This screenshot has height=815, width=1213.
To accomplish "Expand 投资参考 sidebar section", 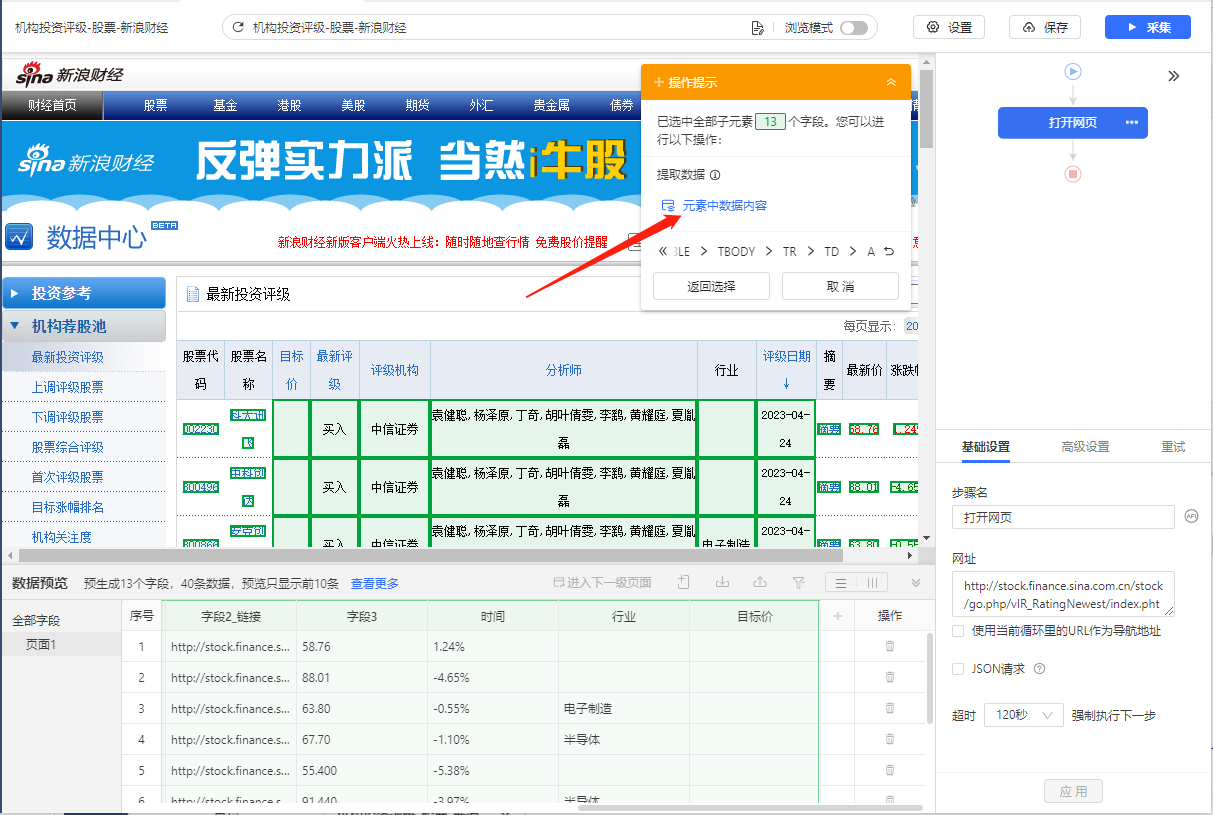I will pyautogui.click(x=84, y=293).
